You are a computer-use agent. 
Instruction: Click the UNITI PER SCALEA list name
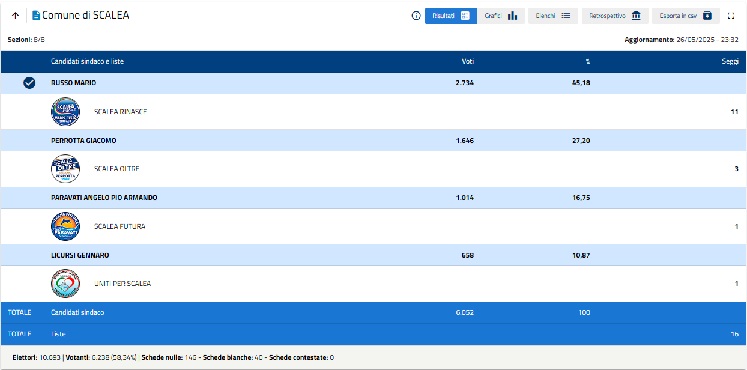[122, 284]
